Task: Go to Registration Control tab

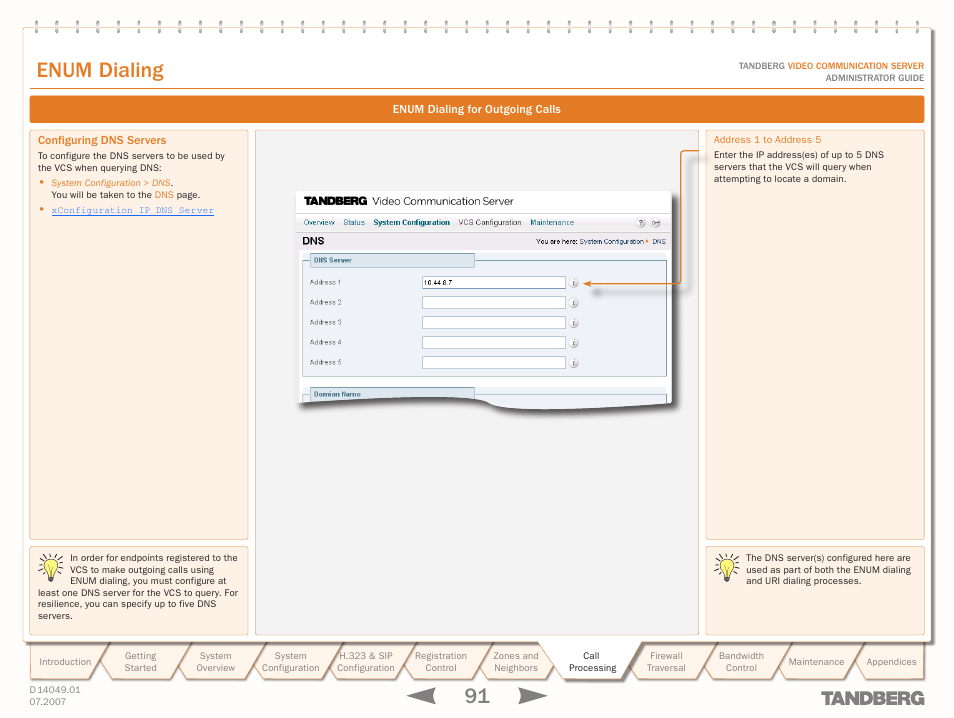Action: coord(441,662)
